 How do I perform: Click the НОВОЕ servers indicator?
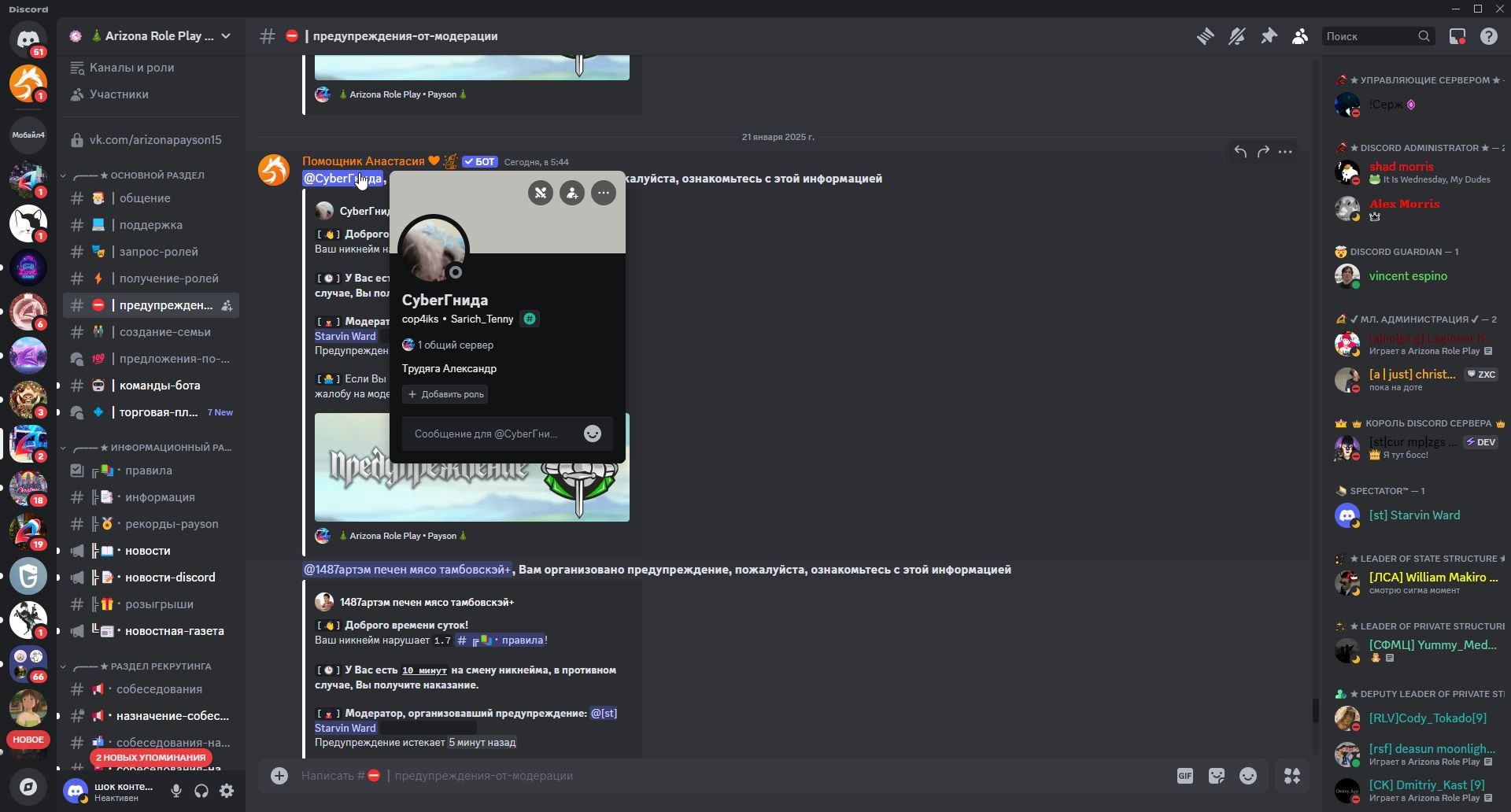(x=28, y=740)
